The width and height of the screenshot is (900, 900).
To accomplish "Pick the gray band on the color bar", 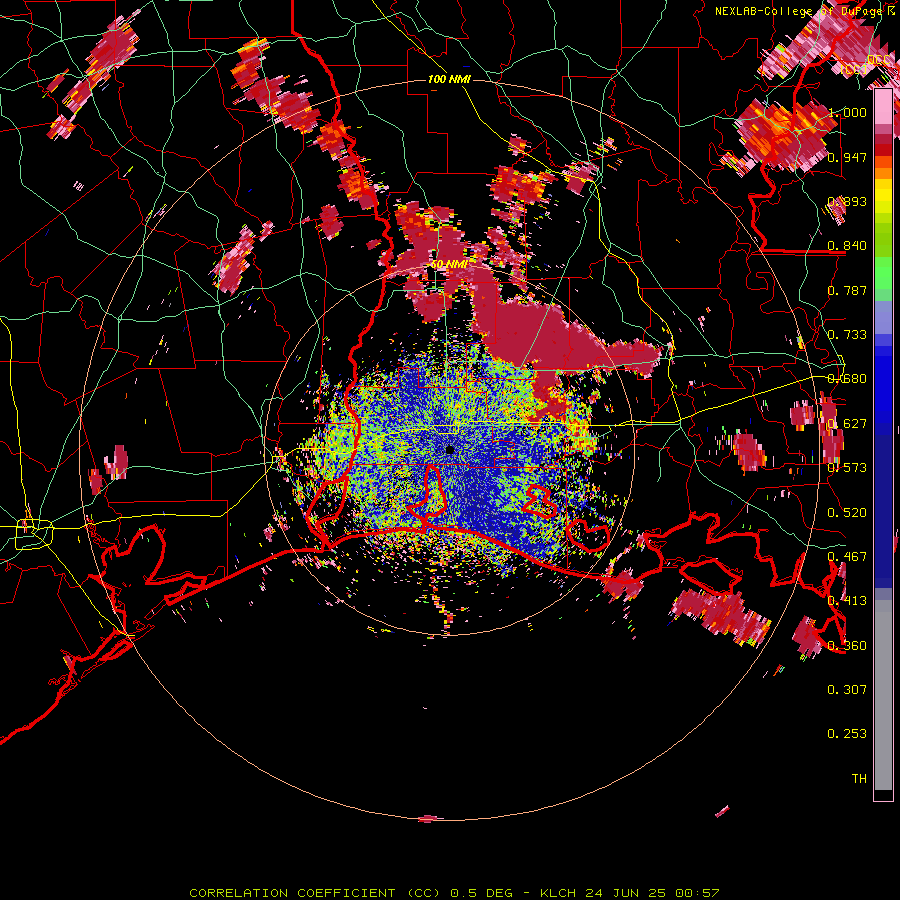I will click(883, 695).
